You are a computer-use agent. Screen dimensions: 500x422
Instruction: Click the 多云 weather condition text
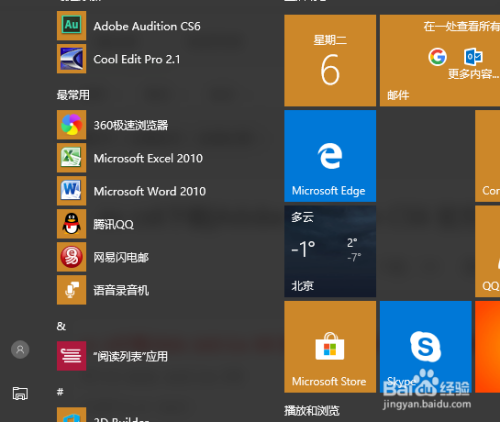point(302,217)
